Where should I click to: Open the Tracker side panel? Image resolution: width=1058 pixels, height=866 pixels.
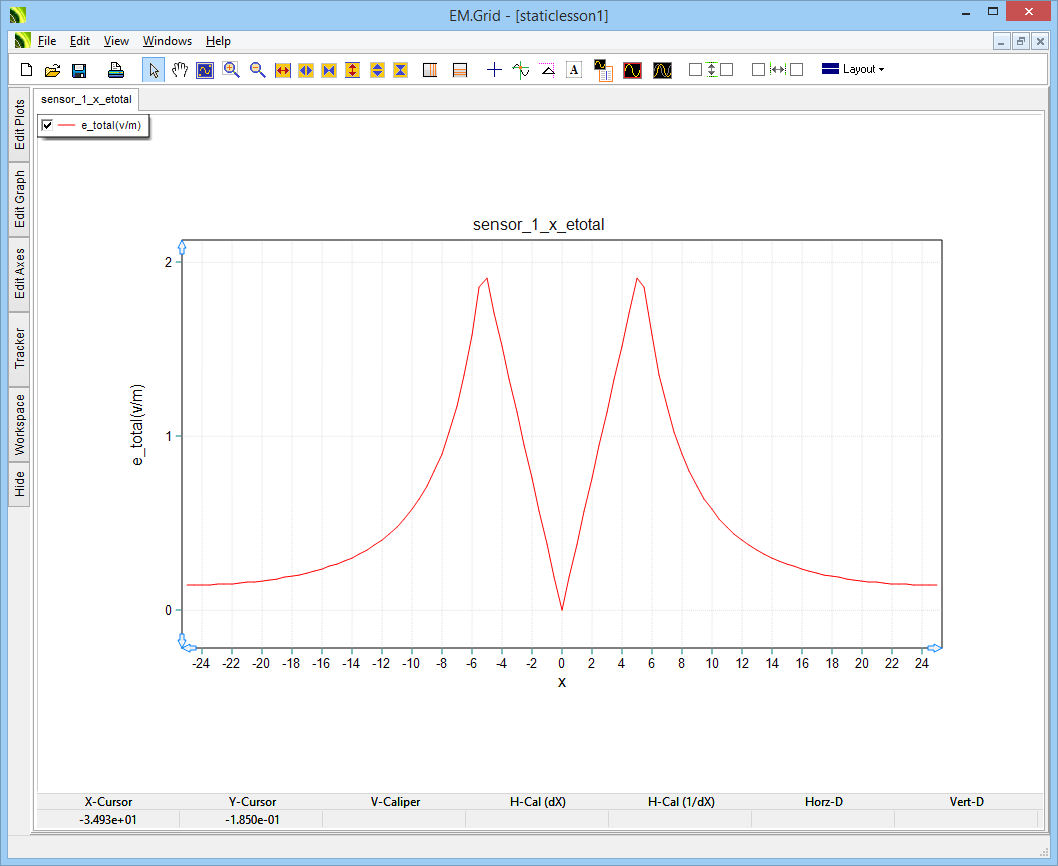click(x=20, y=348)
